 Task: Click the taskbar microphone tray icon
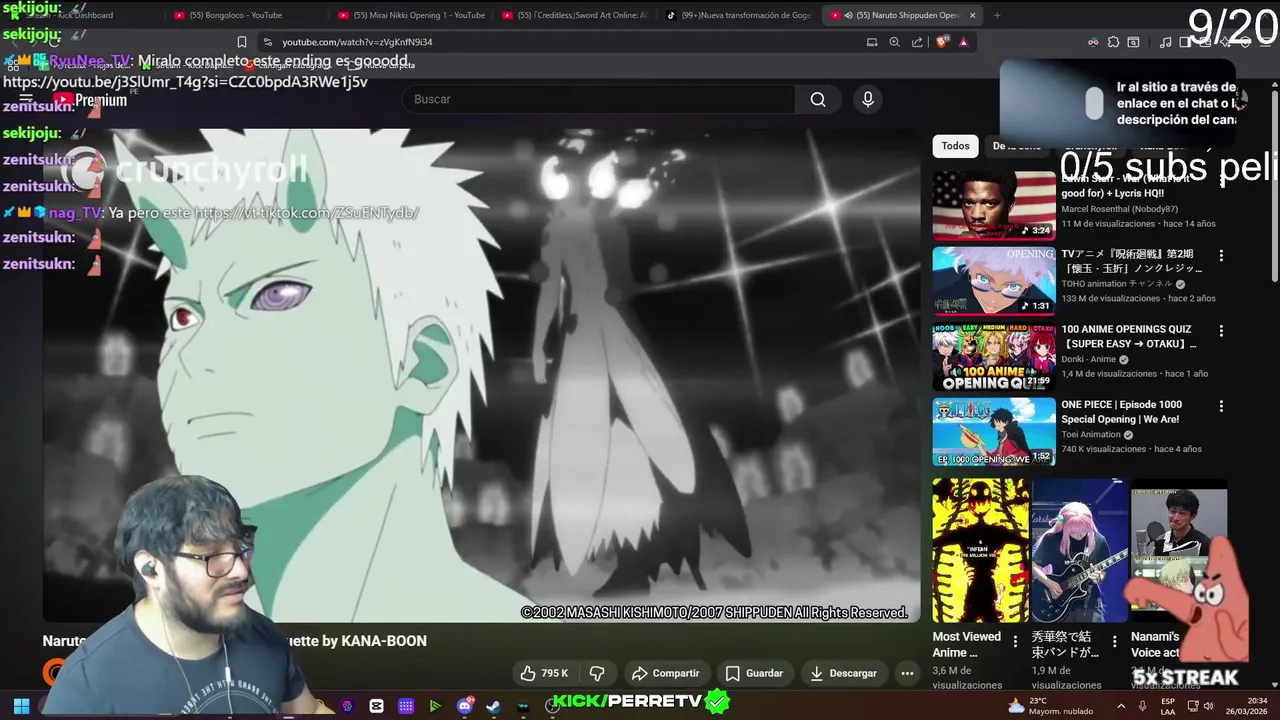coord(1142,706)
